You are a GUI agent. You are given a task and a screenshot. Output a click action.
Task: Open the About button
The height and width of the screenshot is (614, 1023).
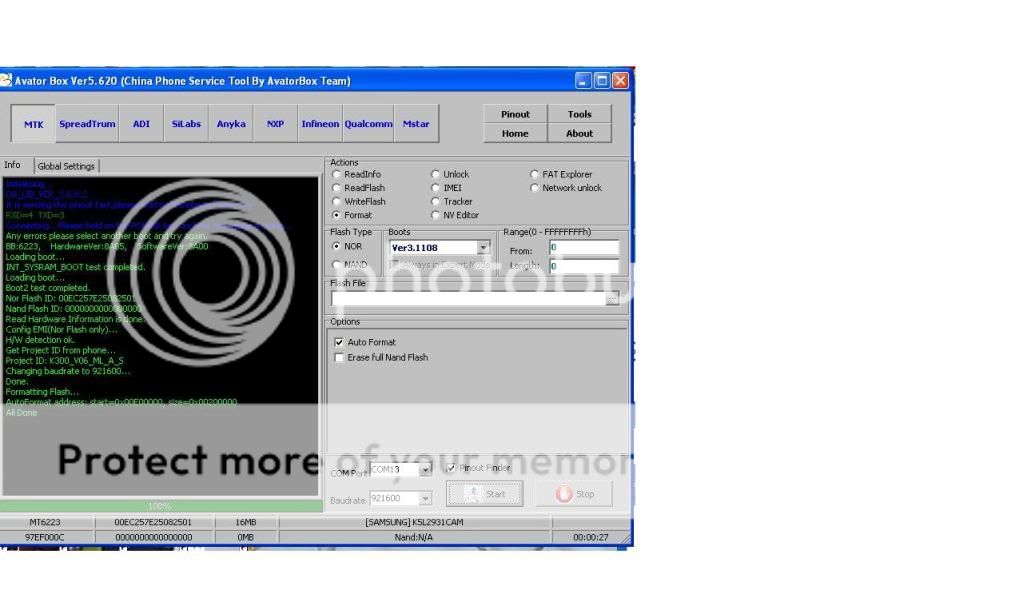579,134
